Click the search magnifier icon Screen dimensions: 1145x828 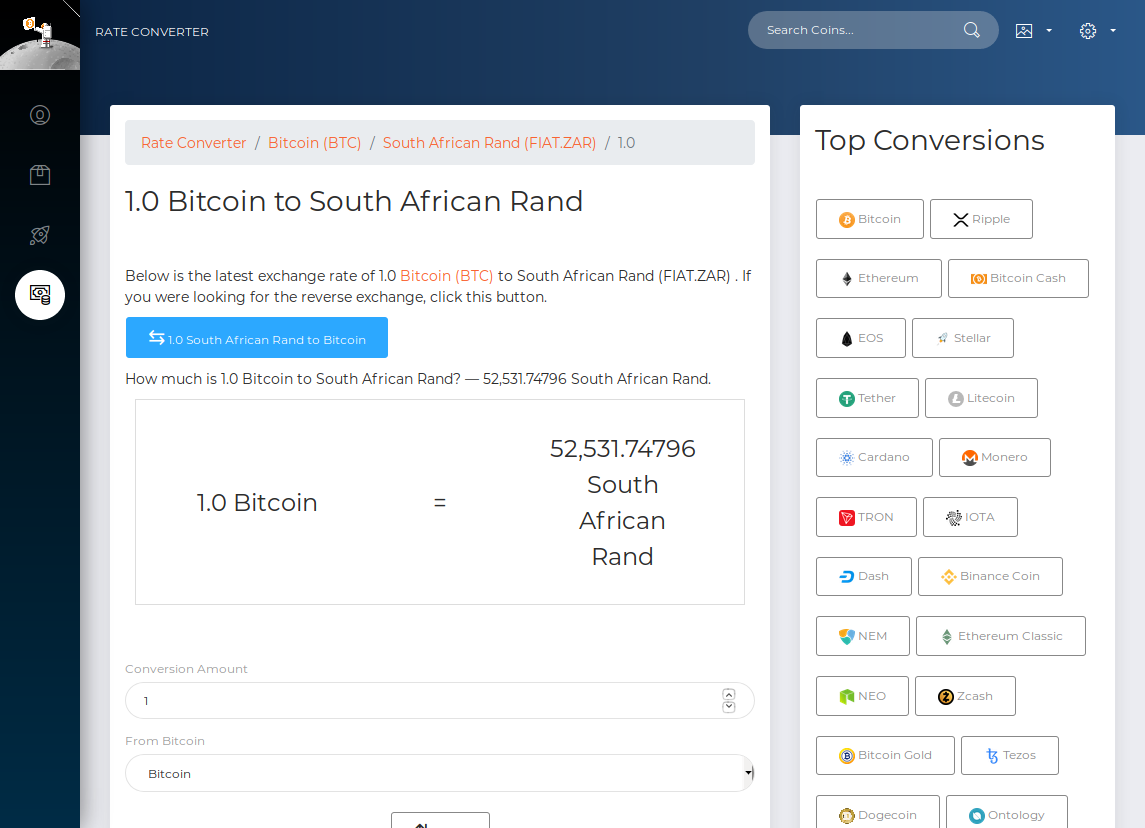pyautogui.click(x=971, y=30)
